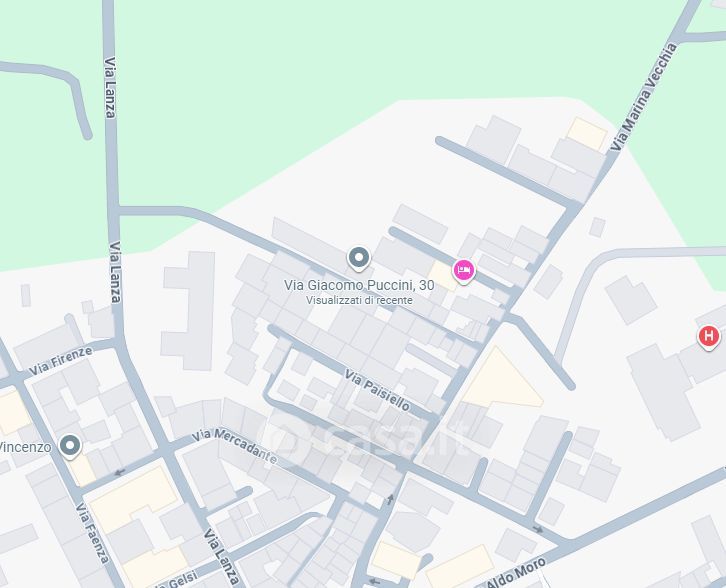Click the Via Giacomo Puccini location pin
Image resolution: width=726 pixels, height=588 pixels.
tap(359, 258)
